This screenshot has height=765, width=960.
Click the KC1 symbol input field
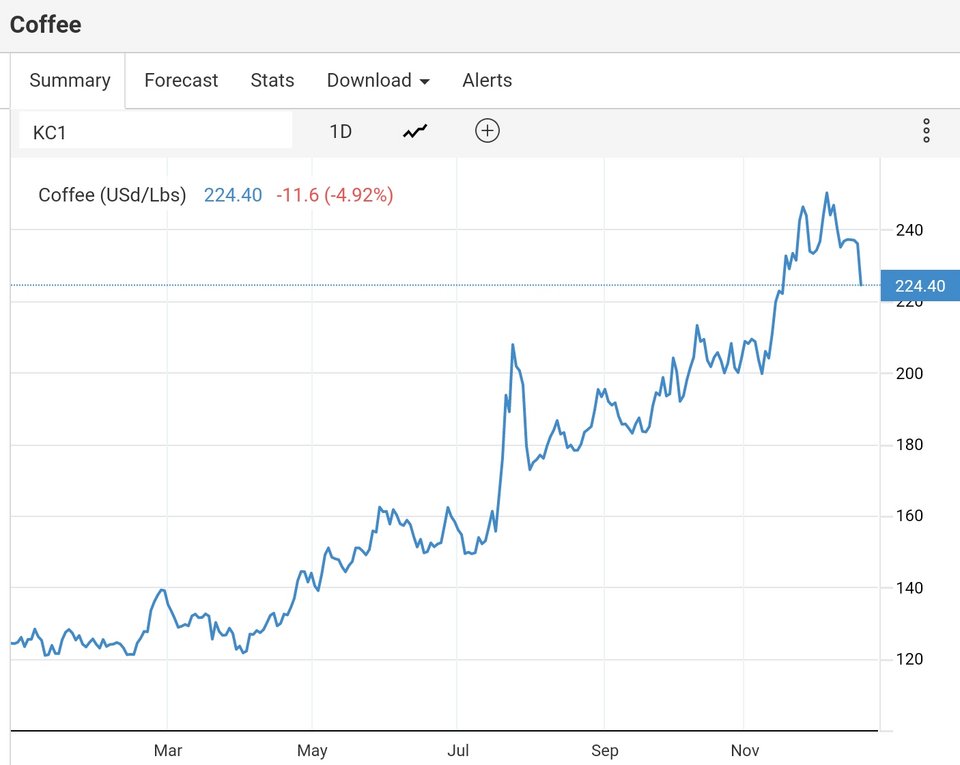156,131
